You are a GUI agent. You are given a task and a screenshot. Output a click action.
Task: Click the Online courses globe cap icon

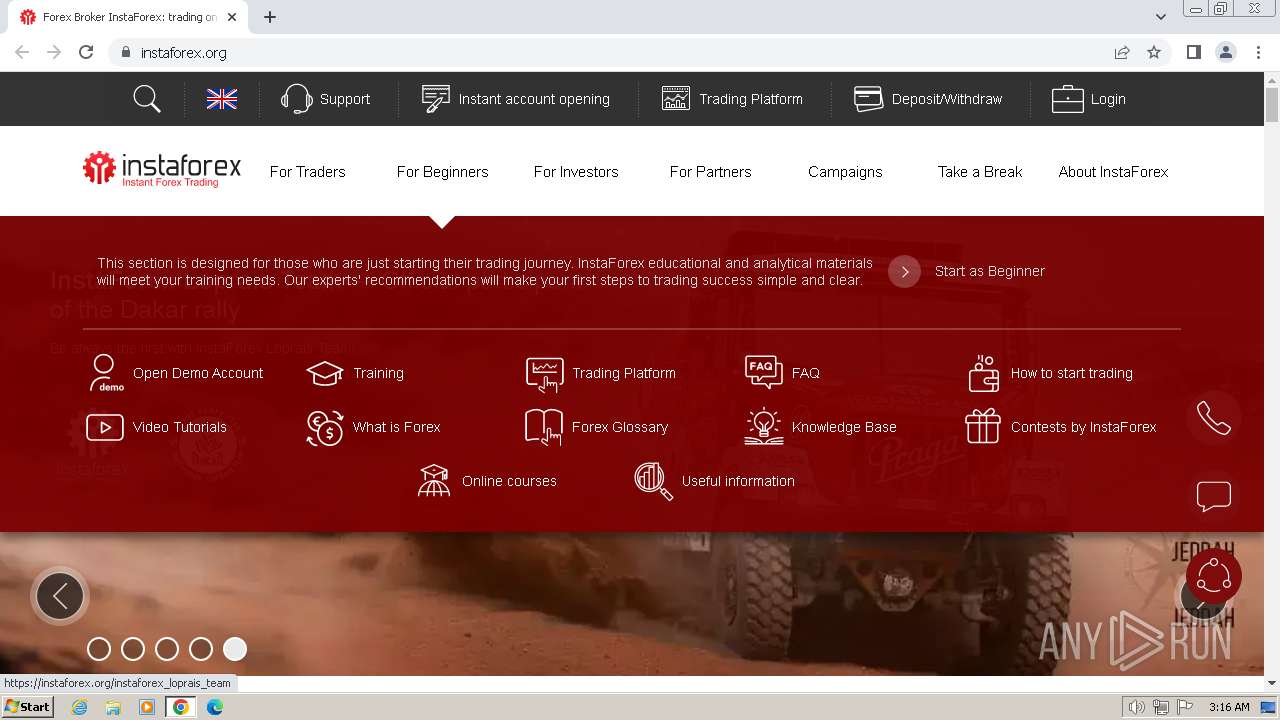[434, 481]
